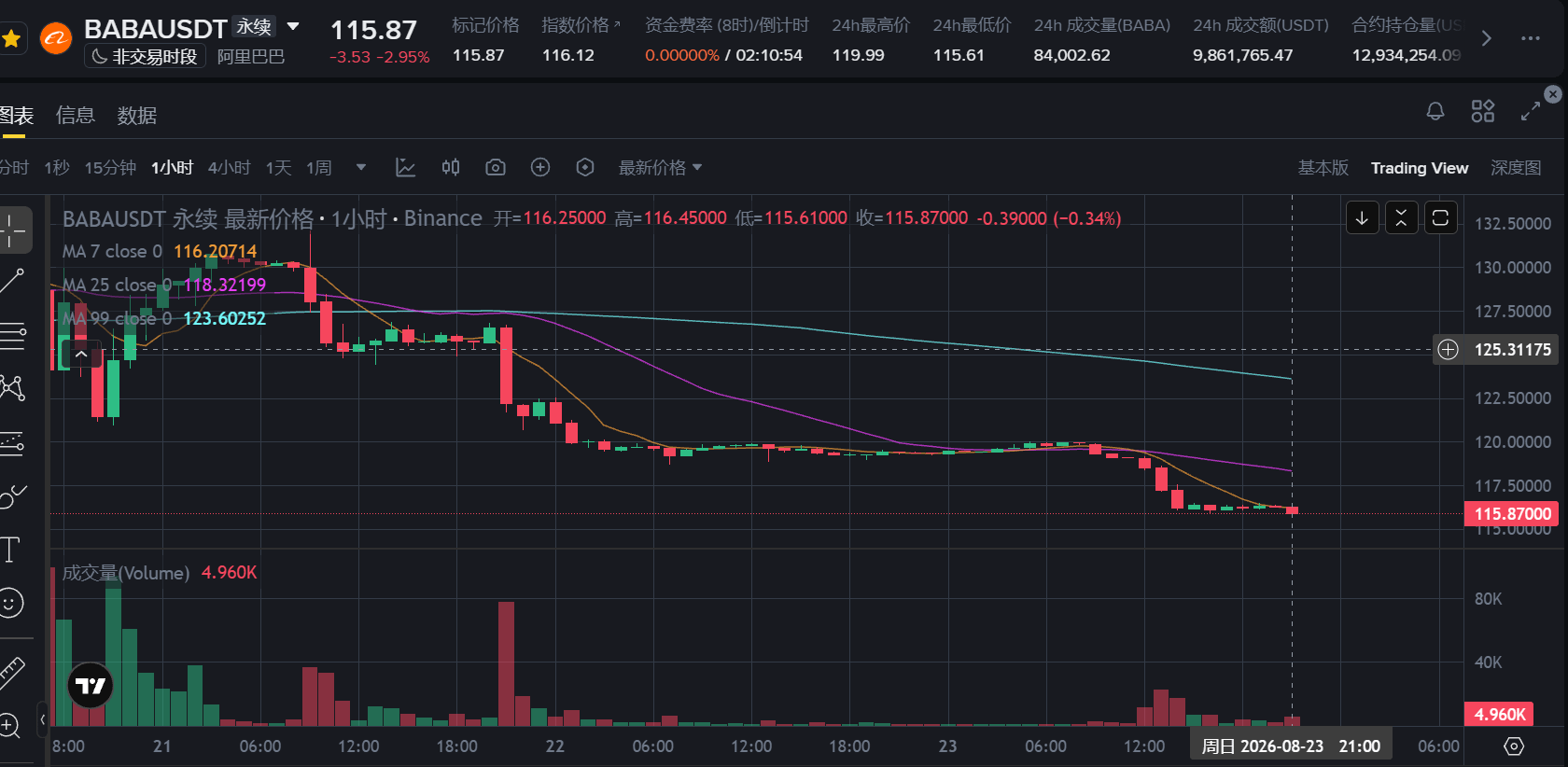
Task: Open price alert bell icon
Action: click(x=1435, y=112)
